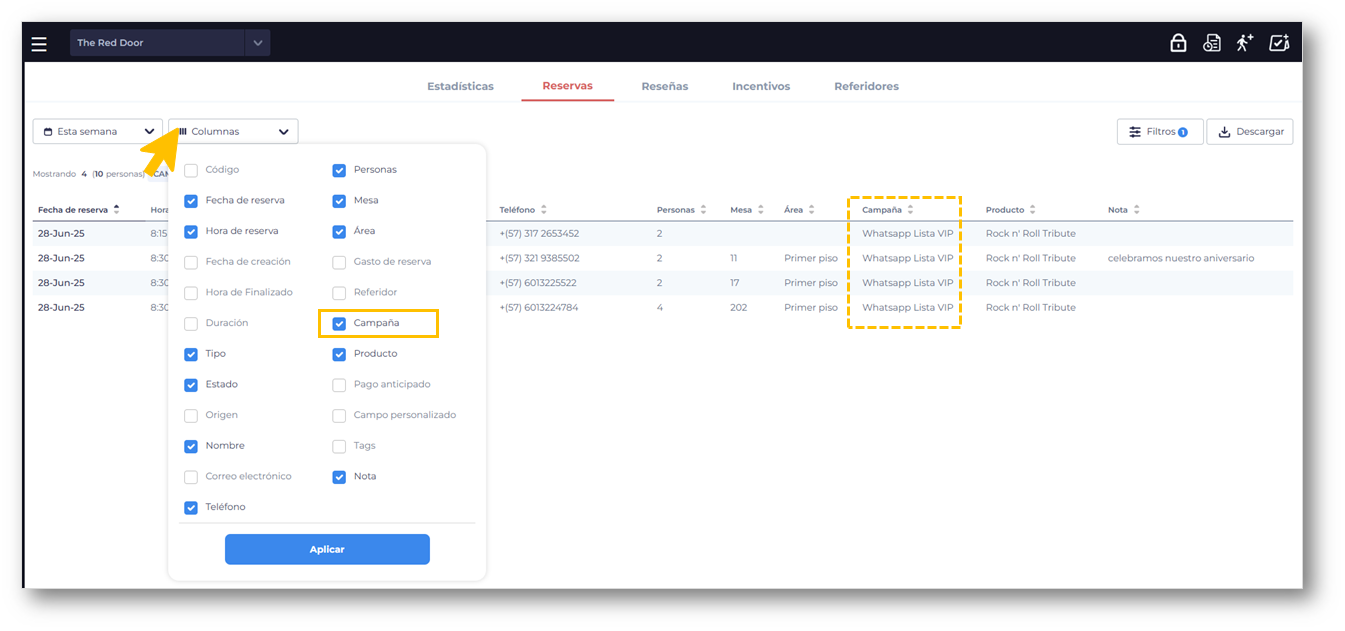The height and width of the screenshot is (631, 1345).
Task: Open the Esta semana date range dropdown
Action: pos(98,132)
